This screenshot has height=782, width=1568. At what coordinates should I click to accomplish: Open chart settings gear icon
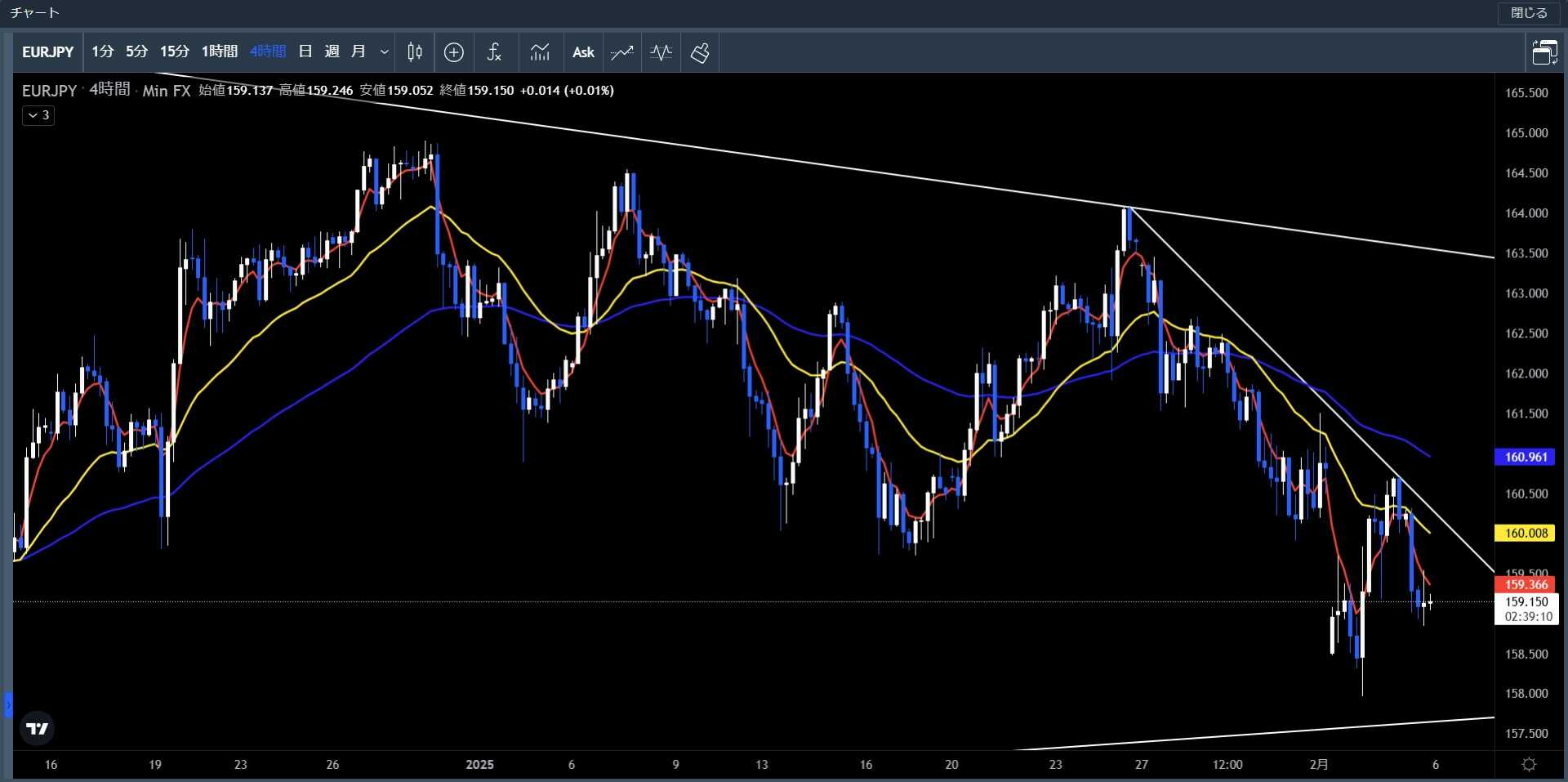pyautogui.click(x=1530, y=765)
